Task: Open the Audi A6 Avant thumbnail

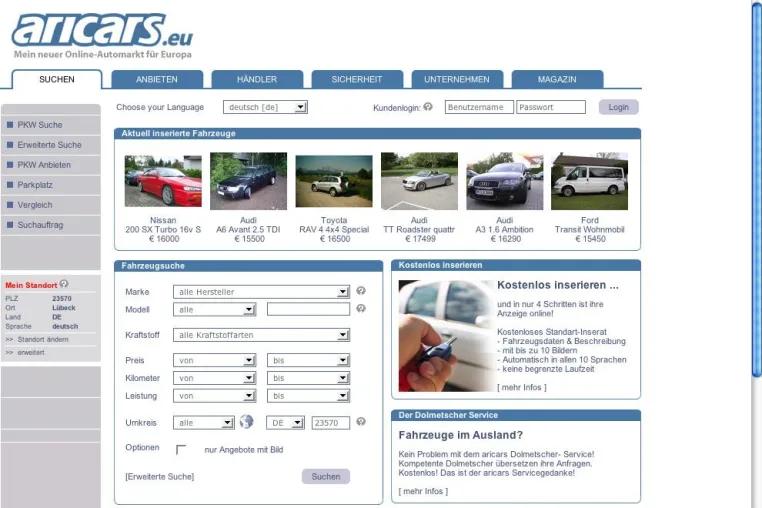Action: pos(248,181)
